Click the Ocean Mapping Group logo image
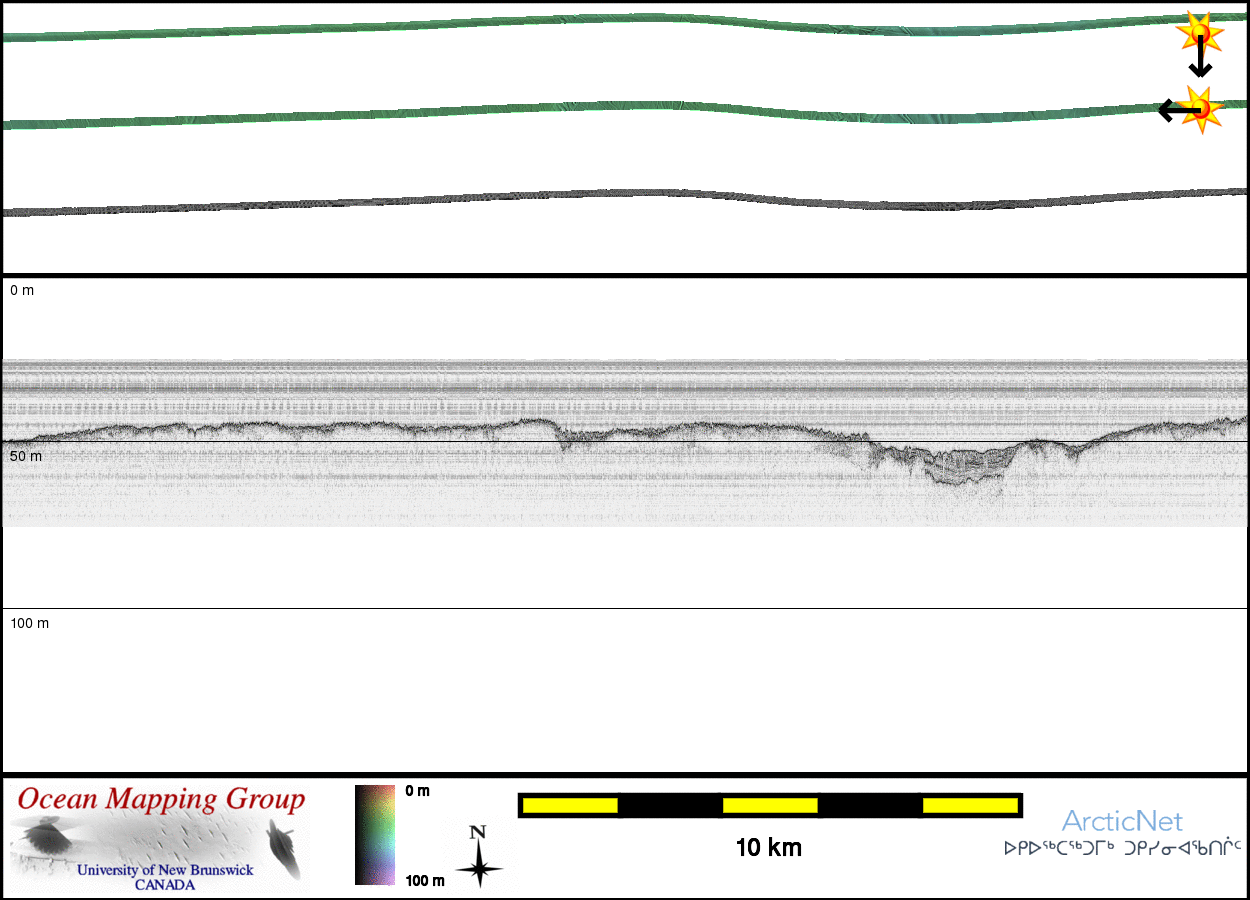 click(160, 838)
